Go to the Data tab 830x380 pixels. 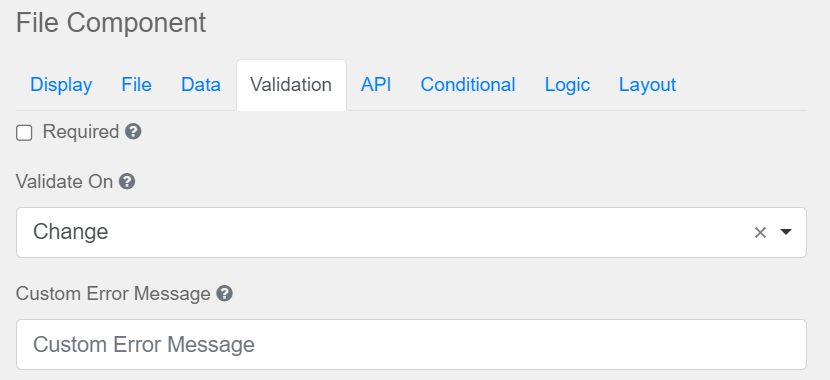(201, 85)
